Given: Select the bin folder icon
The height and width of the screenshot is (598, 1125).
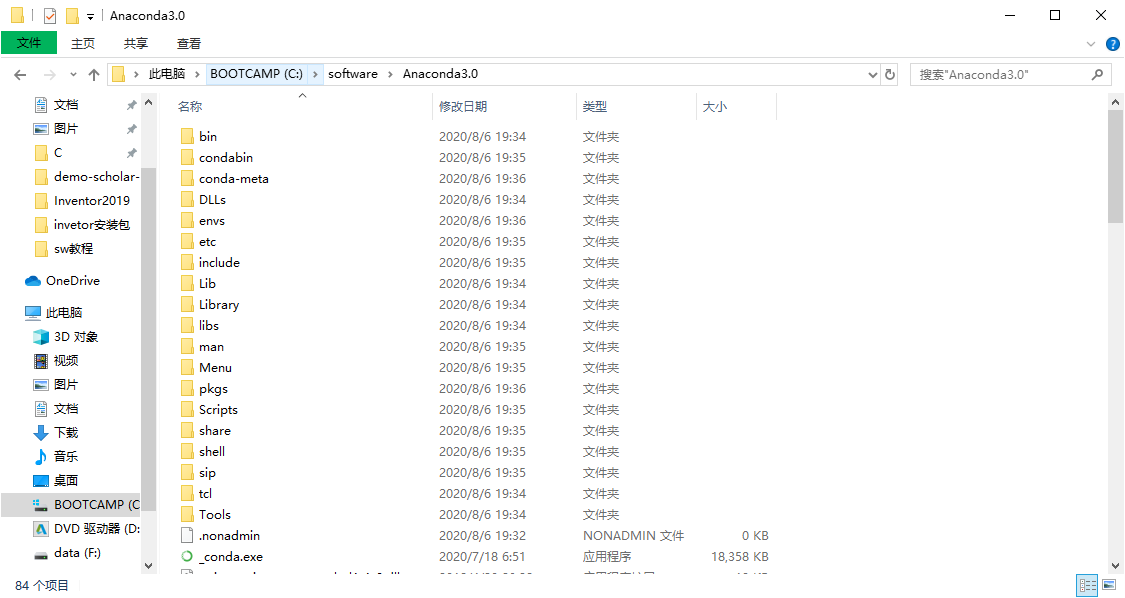Looking at the screenshot, I should pyautogui.click(x=187, y=136).
